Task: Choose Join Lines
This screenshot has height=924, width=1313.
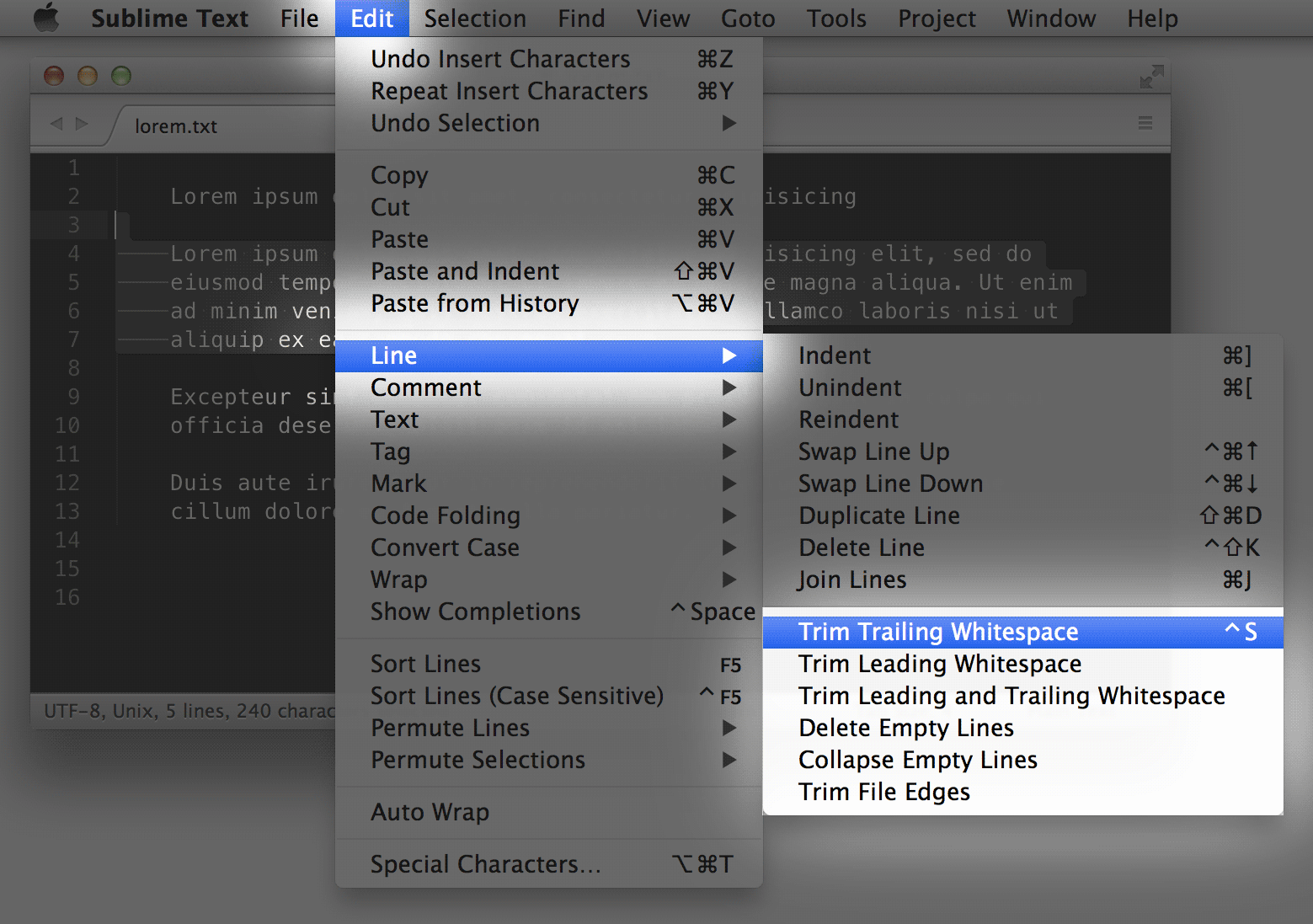Action: coord(1023,580)
